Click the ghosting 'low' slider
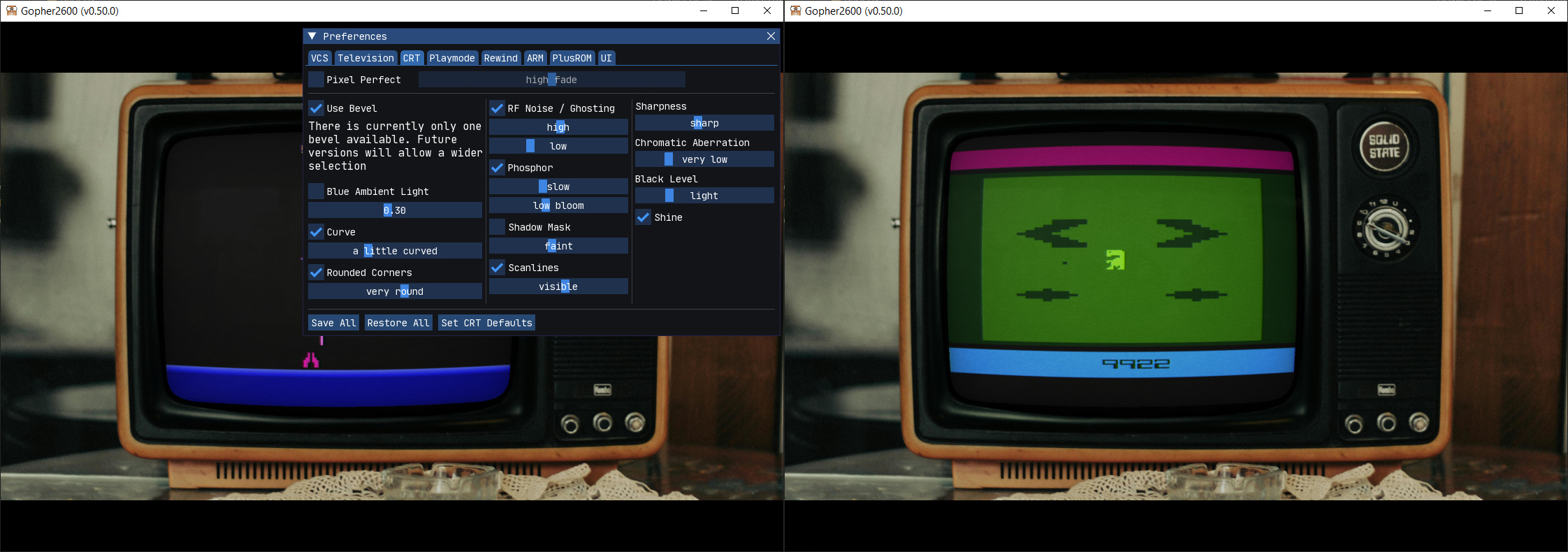This screenshot has height=552, width=1568. pos(558,146)
